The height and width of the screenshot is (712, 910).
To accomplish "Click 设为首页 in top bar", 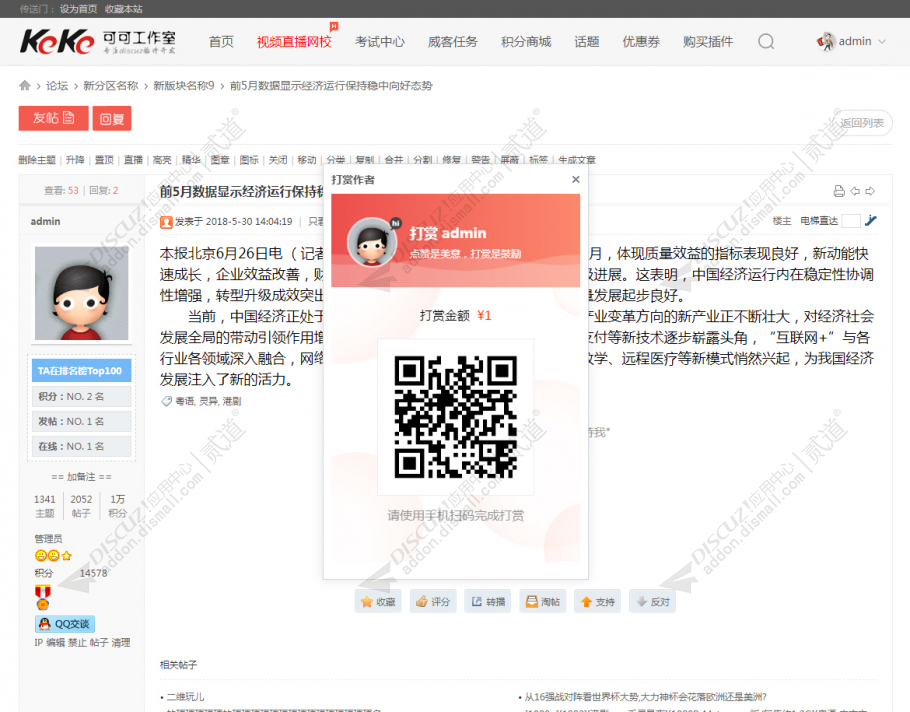I will (x=78, y=9).
